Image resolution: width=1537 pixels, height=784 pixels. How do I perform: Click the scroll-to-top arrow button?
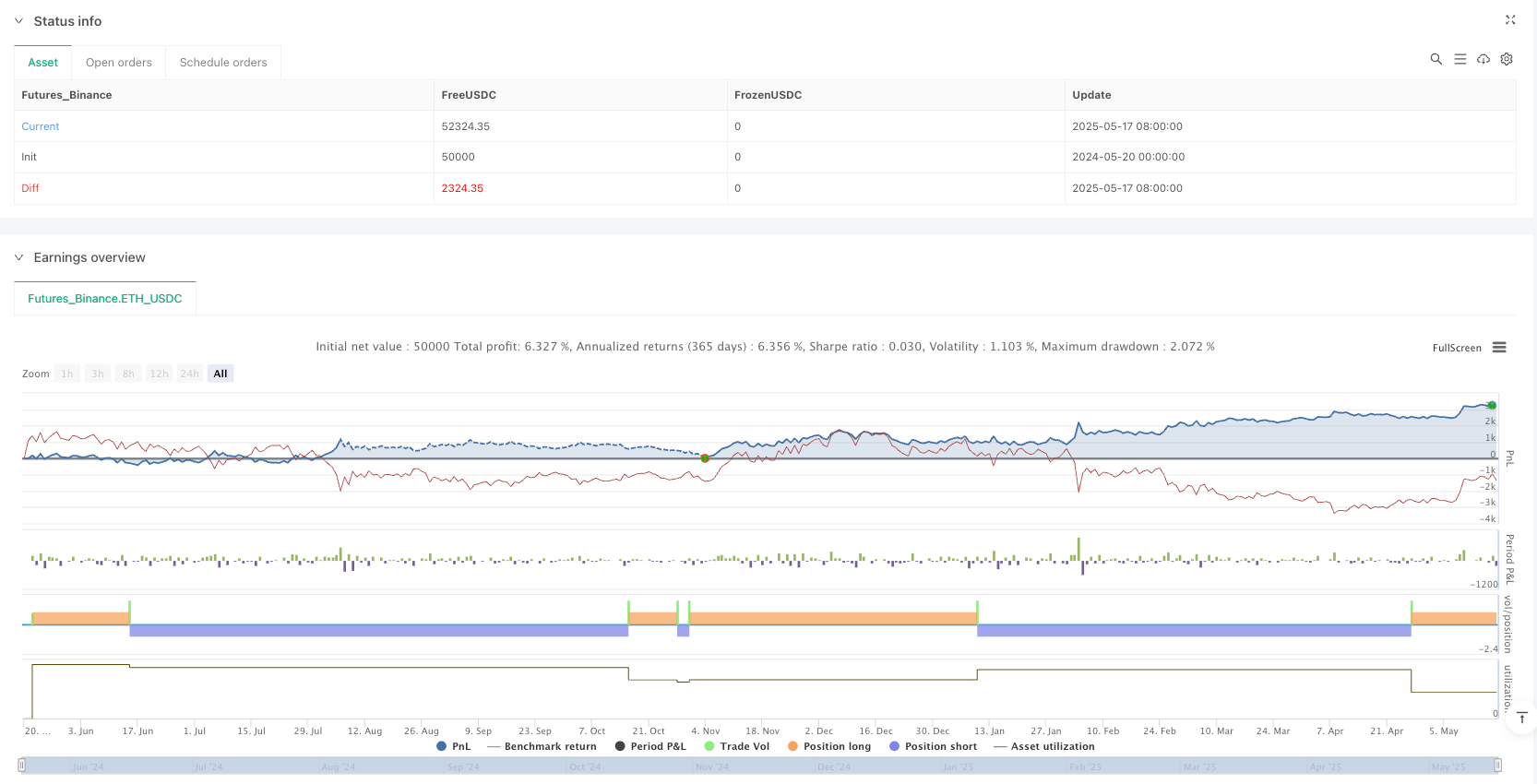tap(1522, 718)
